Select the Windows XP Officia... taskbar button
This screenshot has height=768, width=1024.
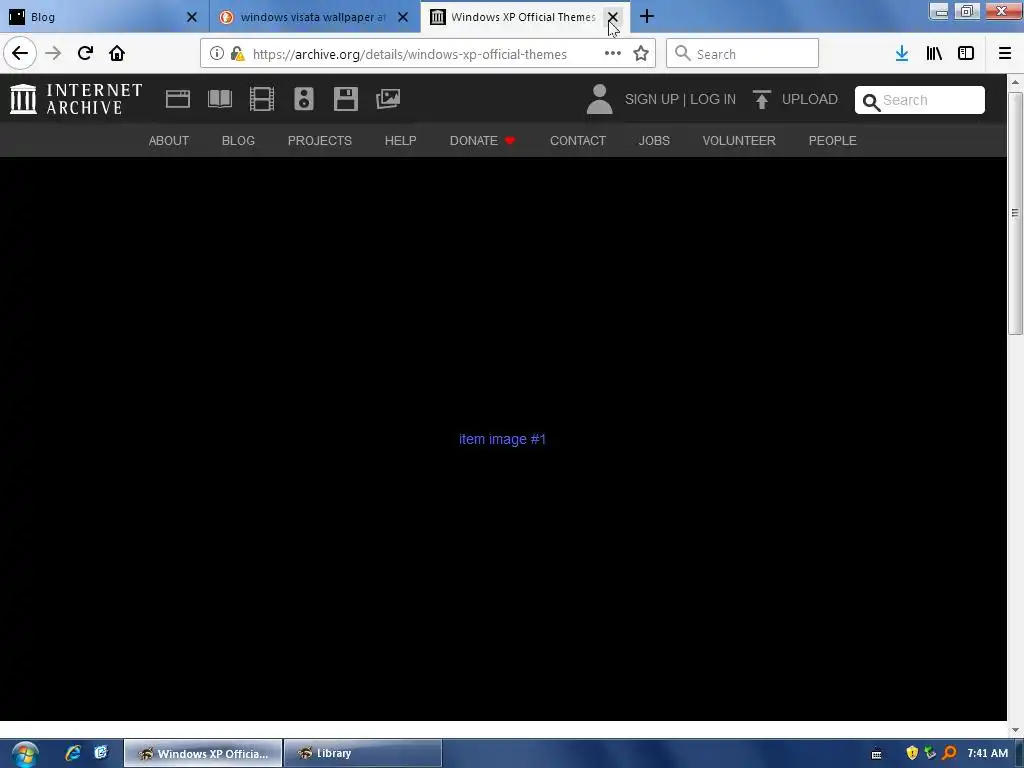point(203,754)
